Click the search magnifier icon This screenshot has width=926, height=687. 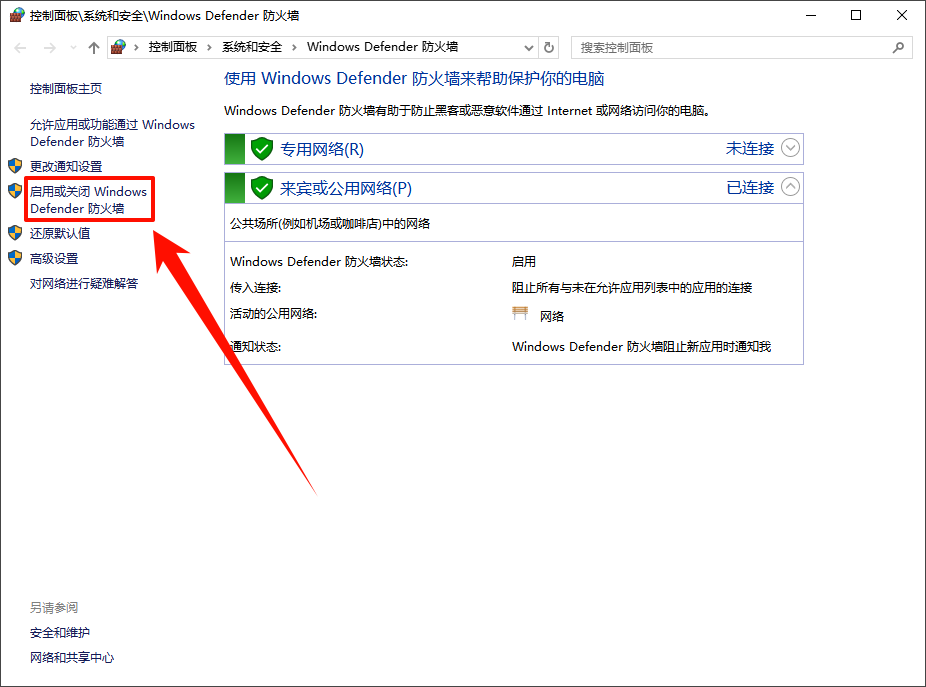898,47
